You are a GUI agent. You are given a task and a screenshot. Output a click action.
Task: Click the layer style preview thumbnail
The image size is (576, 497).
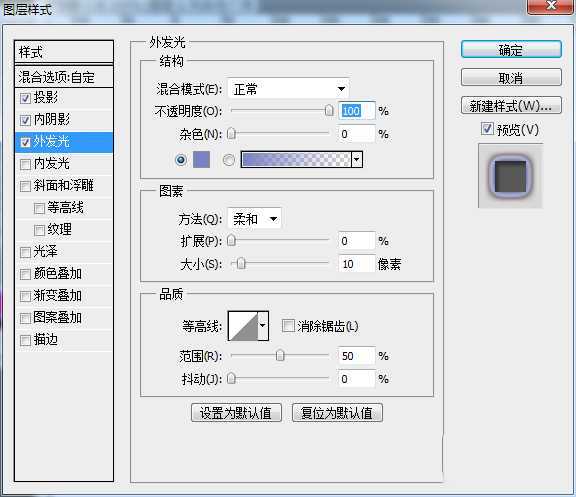pos(510,176)
